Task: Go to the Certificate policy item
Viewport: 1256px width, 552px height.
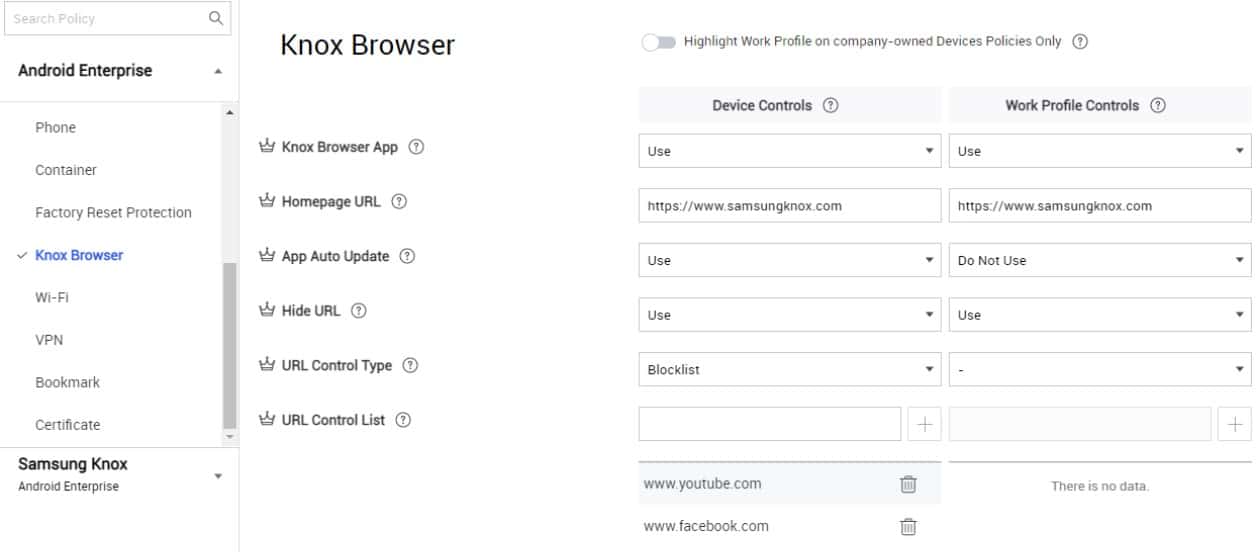Action: [68, 425]
